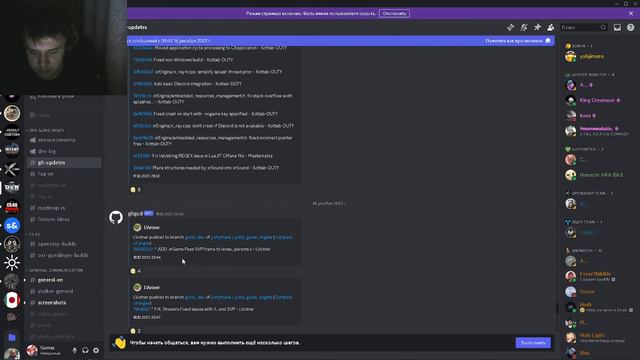Select the blue s& server icon
The width and height of the screenshot is (640, 360).
pyautogui.click(x=12, y=225)
